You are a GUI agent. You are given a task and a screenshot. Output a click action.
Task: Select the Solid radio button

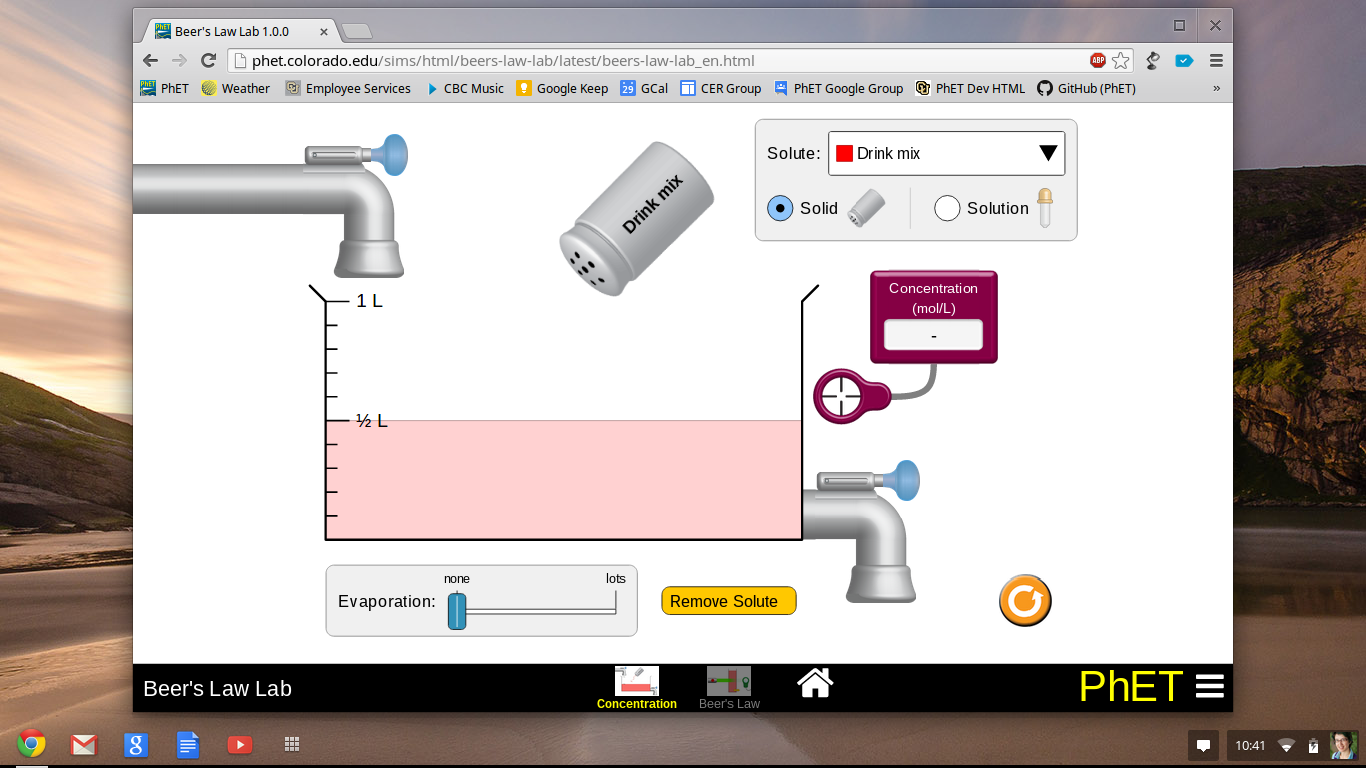pyautogui.click(x=780, y=208)
